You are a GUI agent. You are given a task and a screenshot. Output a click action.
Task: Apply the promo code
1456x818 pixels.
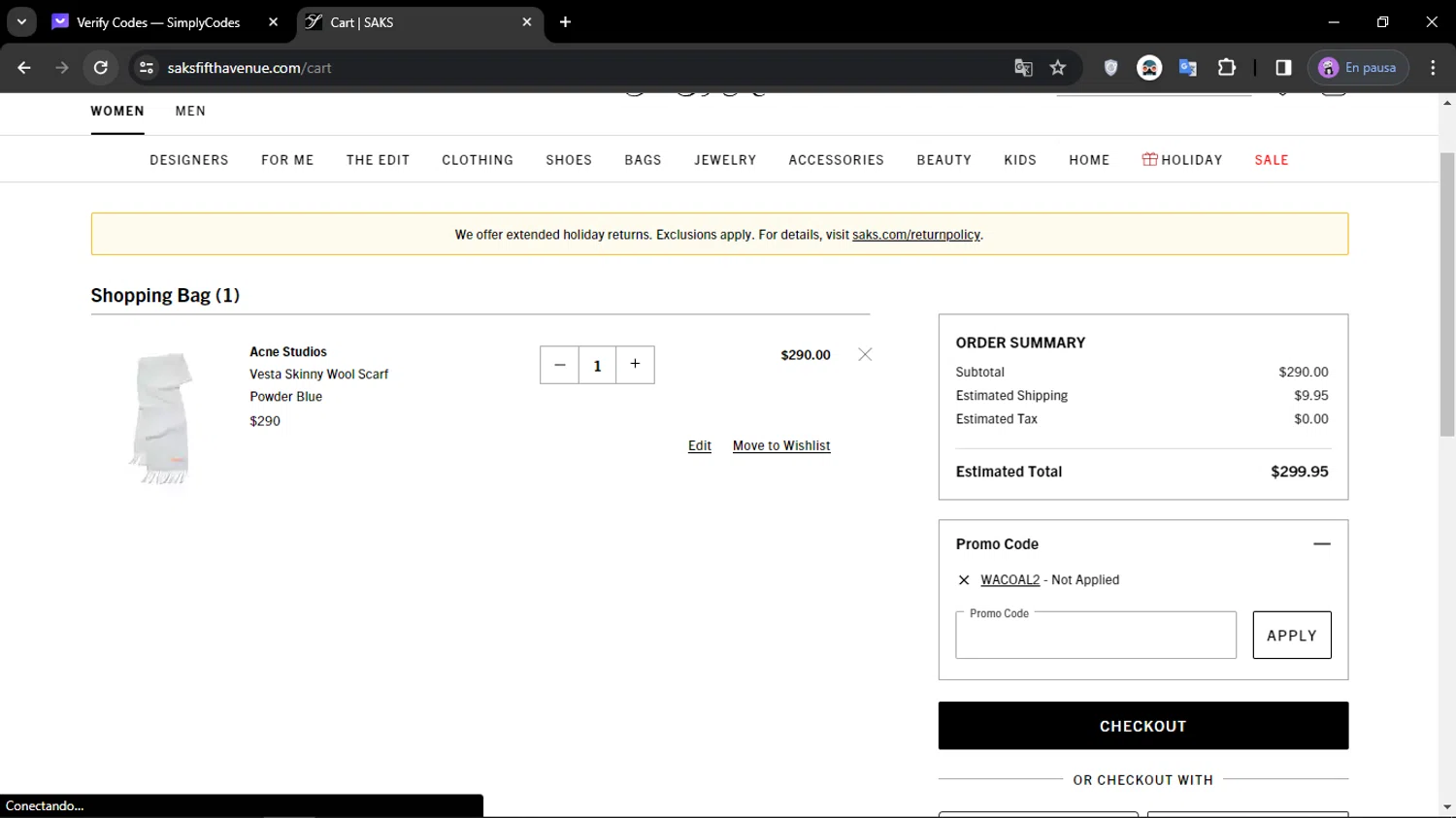(x=1292, y=636)
